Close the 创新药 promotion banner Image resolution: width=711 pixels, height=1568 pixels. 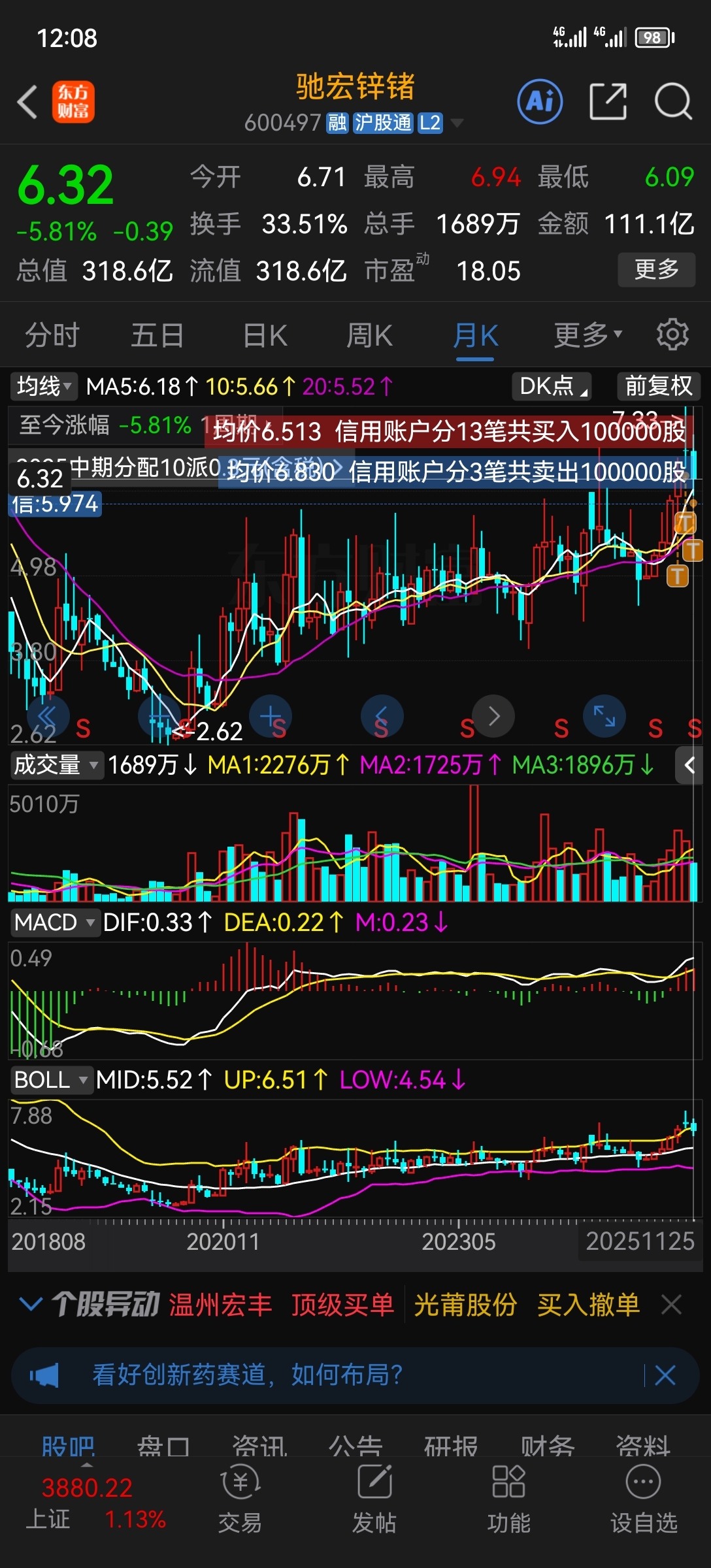[x=665, y=1375]
